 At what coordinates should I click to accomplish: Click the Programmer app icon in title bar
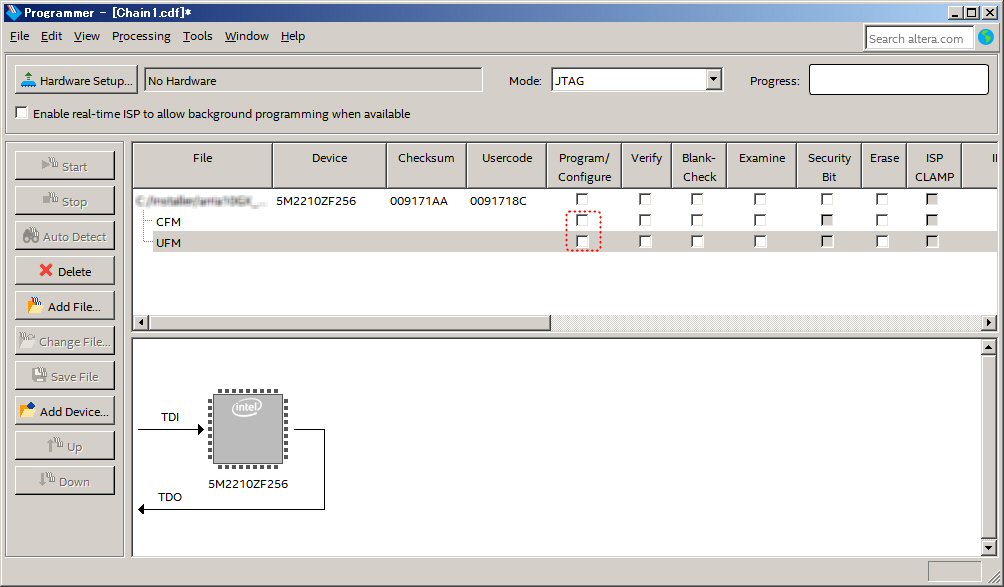[13, 12]
